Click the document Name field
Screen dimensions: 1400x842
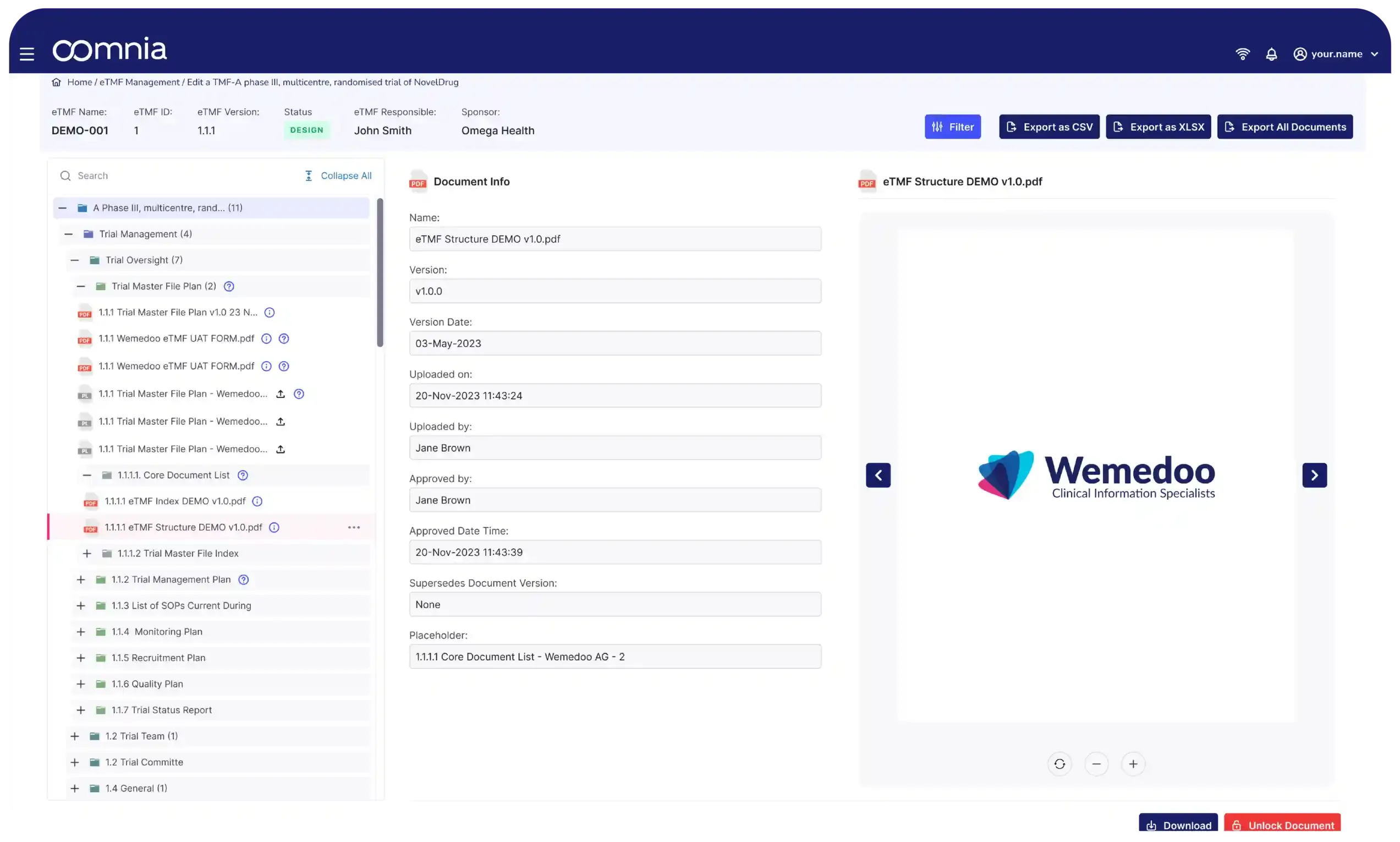click(615, 239)
